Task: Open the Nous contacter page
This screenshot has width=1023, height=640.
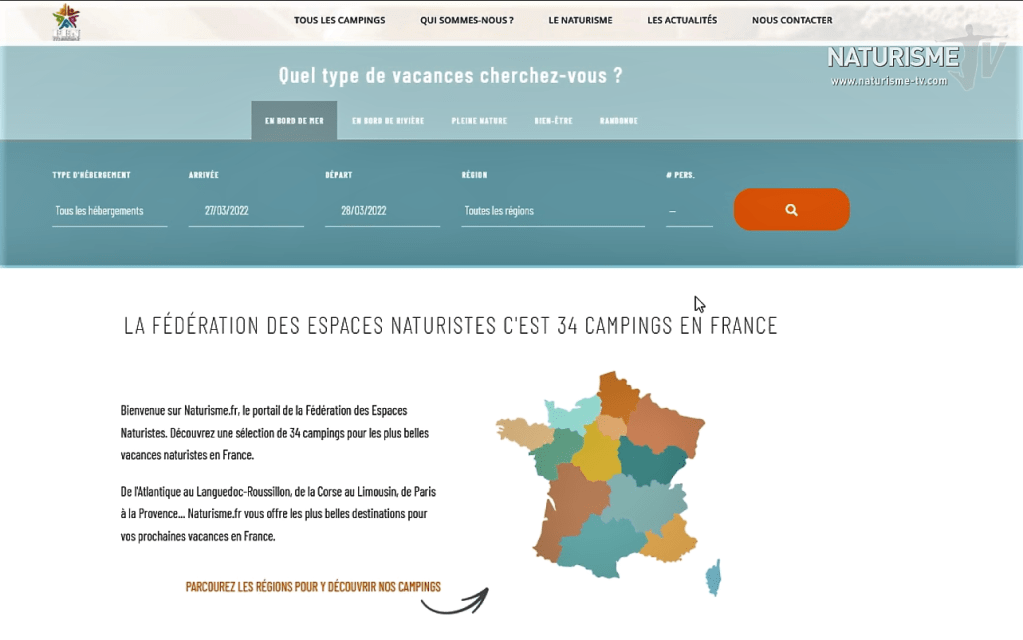Action: point(792,20)
